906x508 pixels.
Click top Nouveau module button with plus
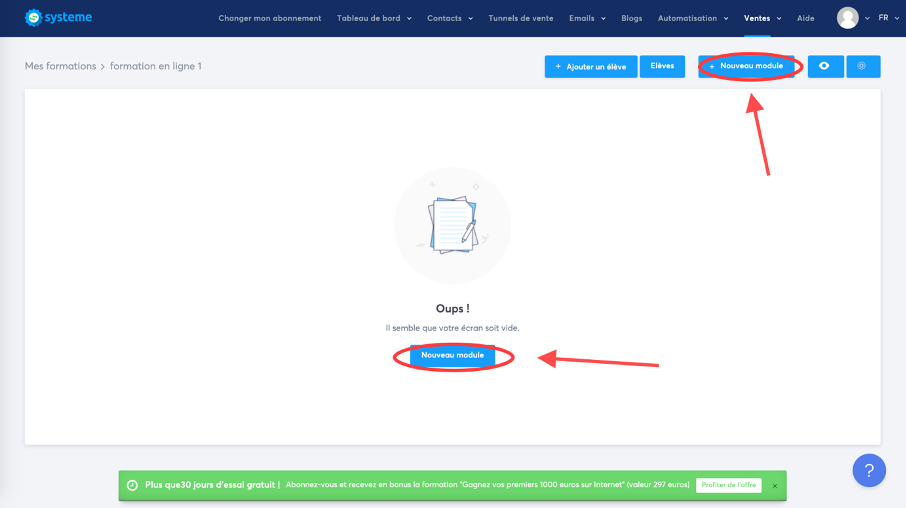click(747, 66)
